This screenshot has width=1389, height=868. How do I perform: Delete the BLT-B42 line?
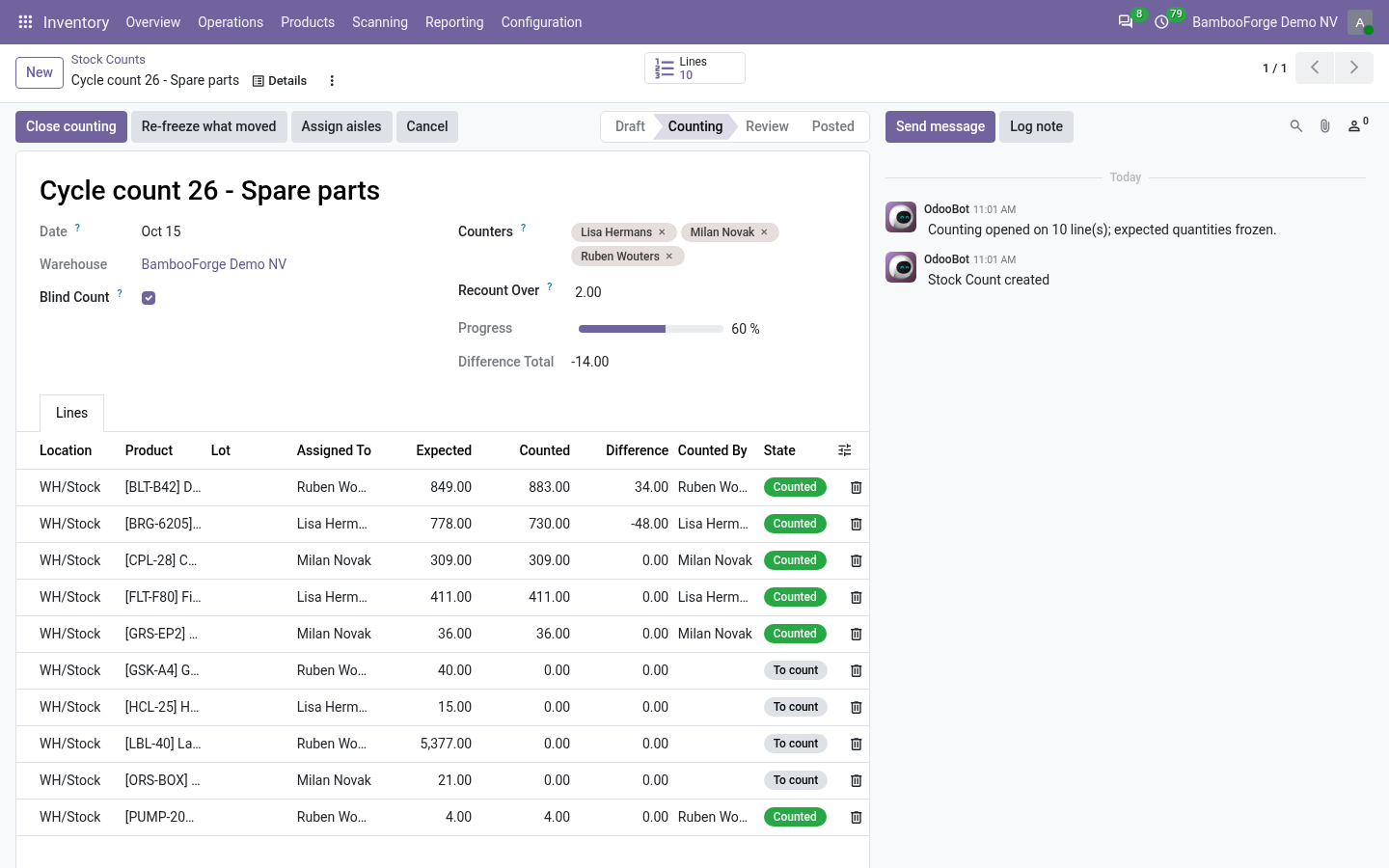pos(856,488)
